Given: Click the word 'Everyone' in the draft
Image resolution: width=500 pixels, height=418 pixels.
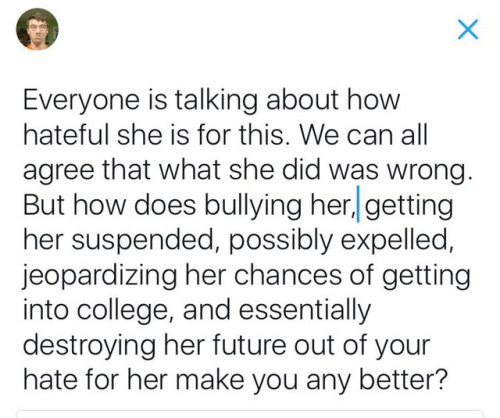Looking at the screenshot, I should [81, 101].
